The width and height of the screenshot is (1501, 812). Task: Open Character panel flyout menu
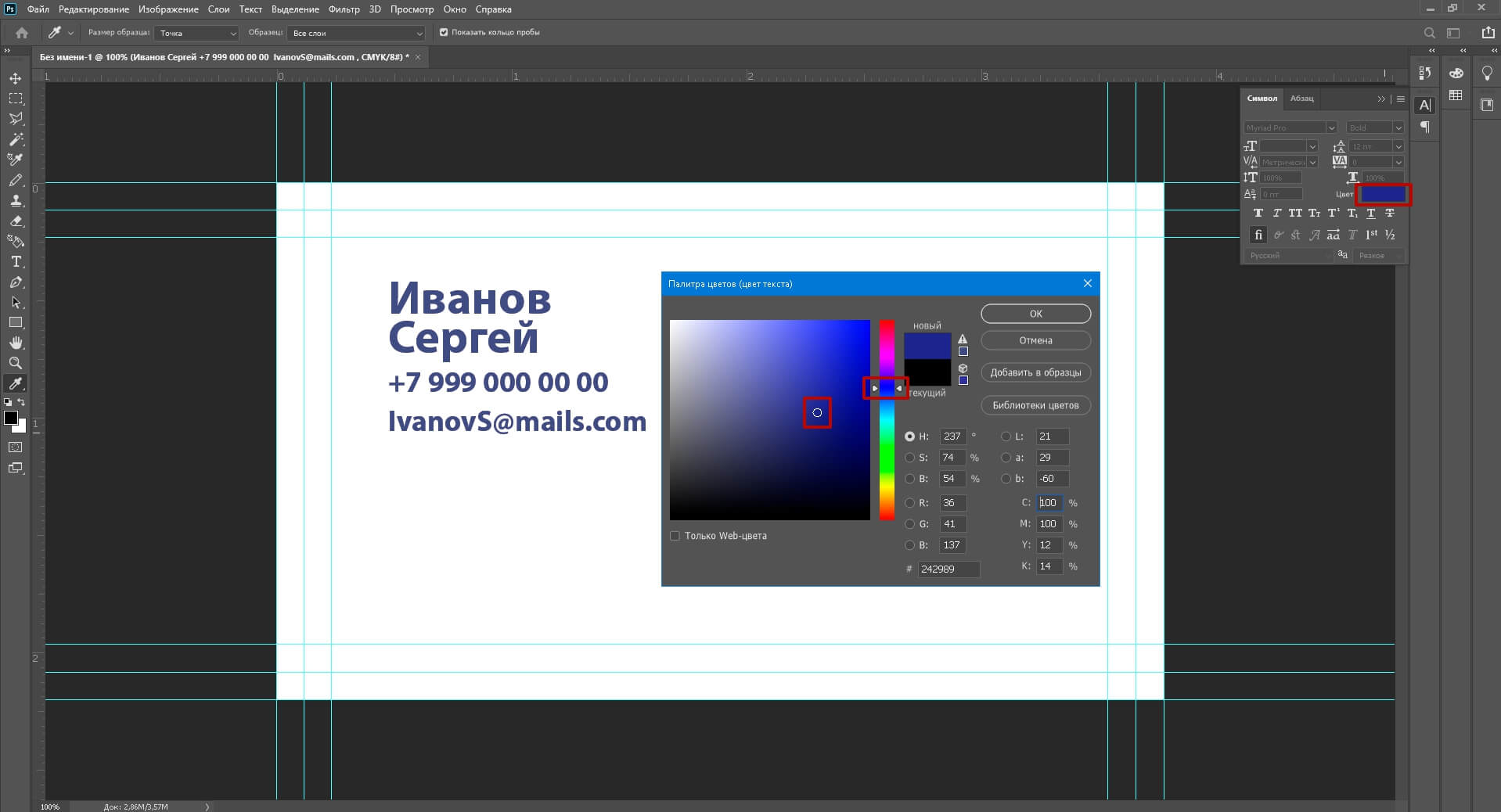[1401, 99]
